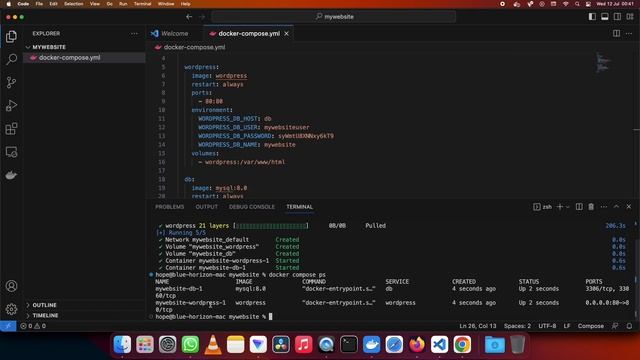
Task: Select the zsh terminal label
Action: click(542, 207)
